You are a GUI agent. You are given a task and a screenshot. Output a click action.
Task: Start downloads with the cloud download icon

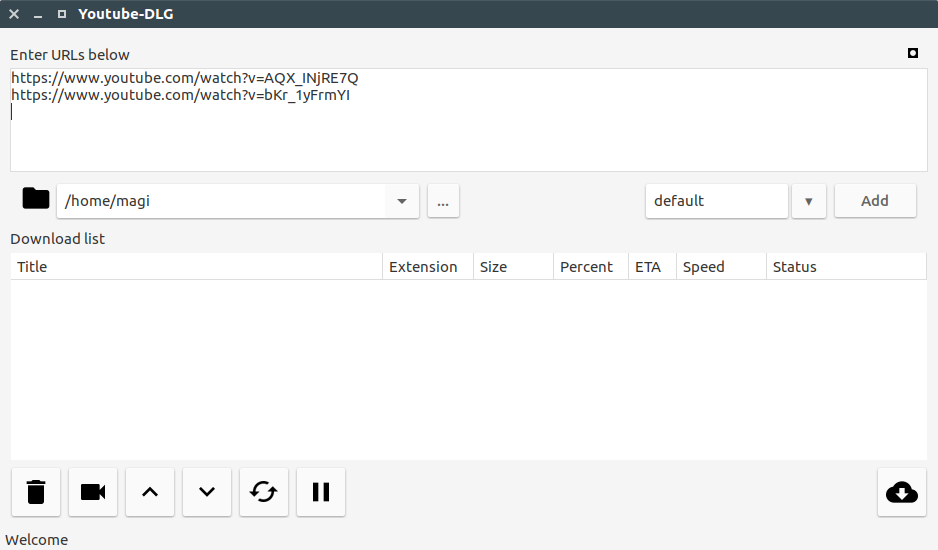[x=902, y=492]
